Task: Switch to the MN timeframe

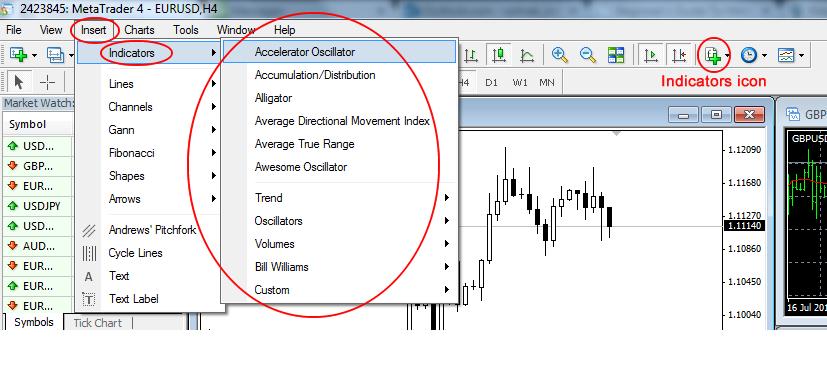Action: click(547, 83)
